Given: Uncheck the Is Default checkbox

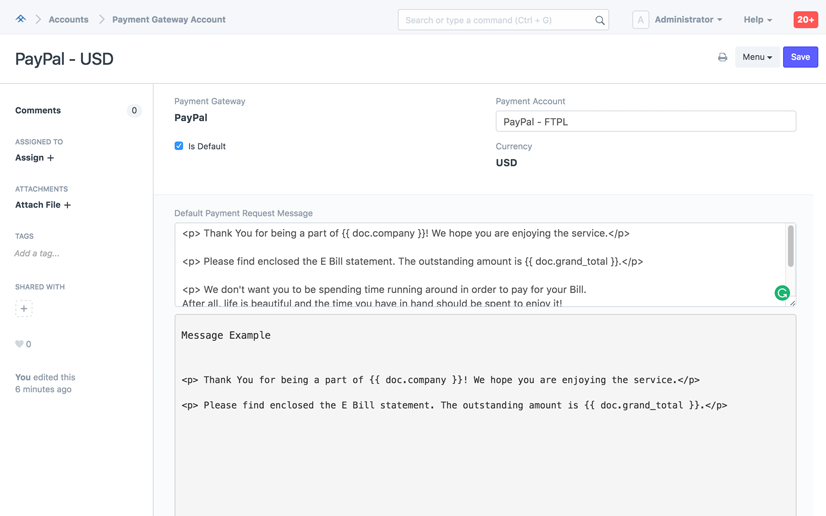Looking at the screenshot, I should click(x=179, y=146).
